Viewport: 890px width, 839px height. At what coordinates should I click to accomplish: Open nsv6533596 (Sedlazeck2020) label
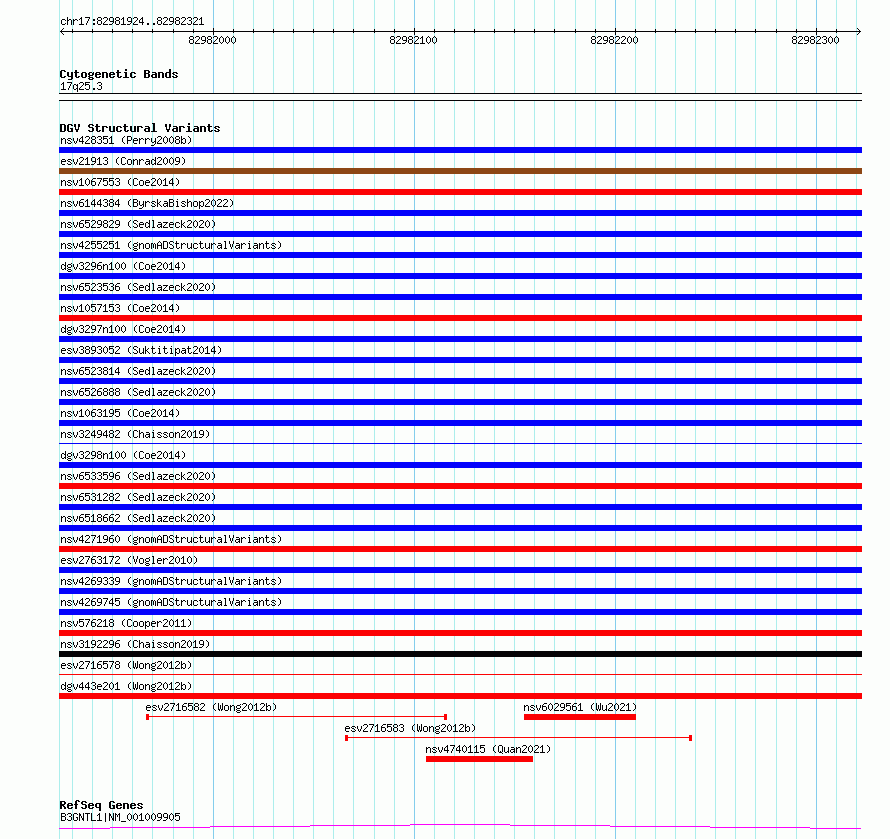138,476
